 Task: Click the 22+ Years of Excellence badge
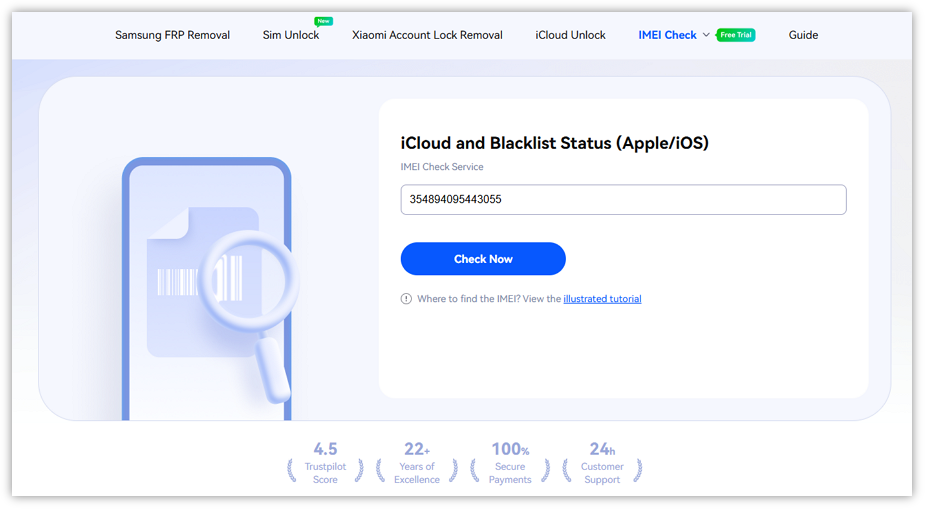pos(417,464)
